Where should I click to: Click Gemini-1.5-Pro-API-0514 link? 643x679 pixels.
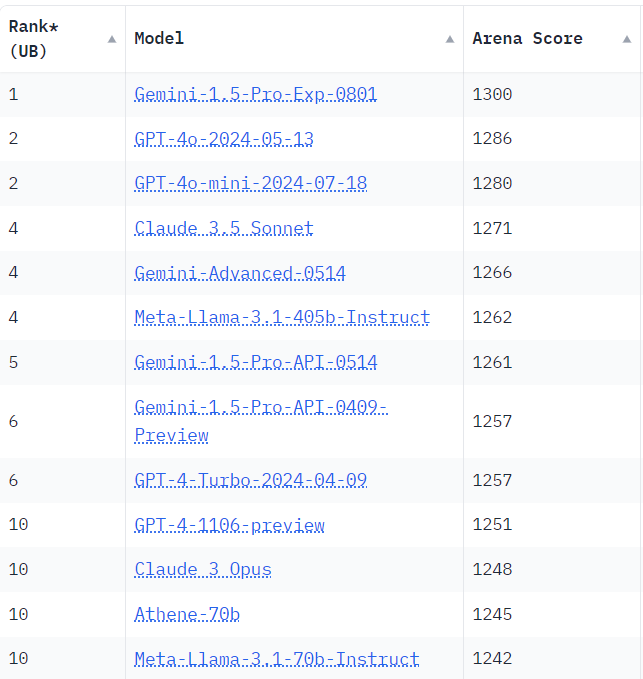pos(255,362)
